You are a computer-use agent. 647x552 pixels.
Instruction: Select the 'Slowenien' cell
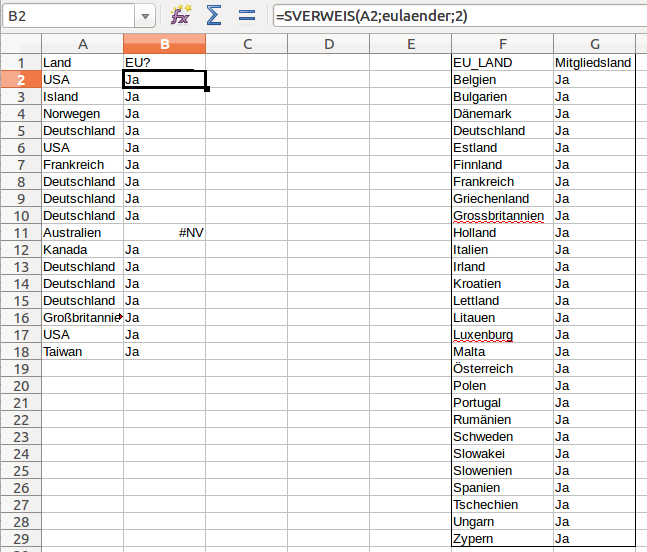[x=503, y=471]
